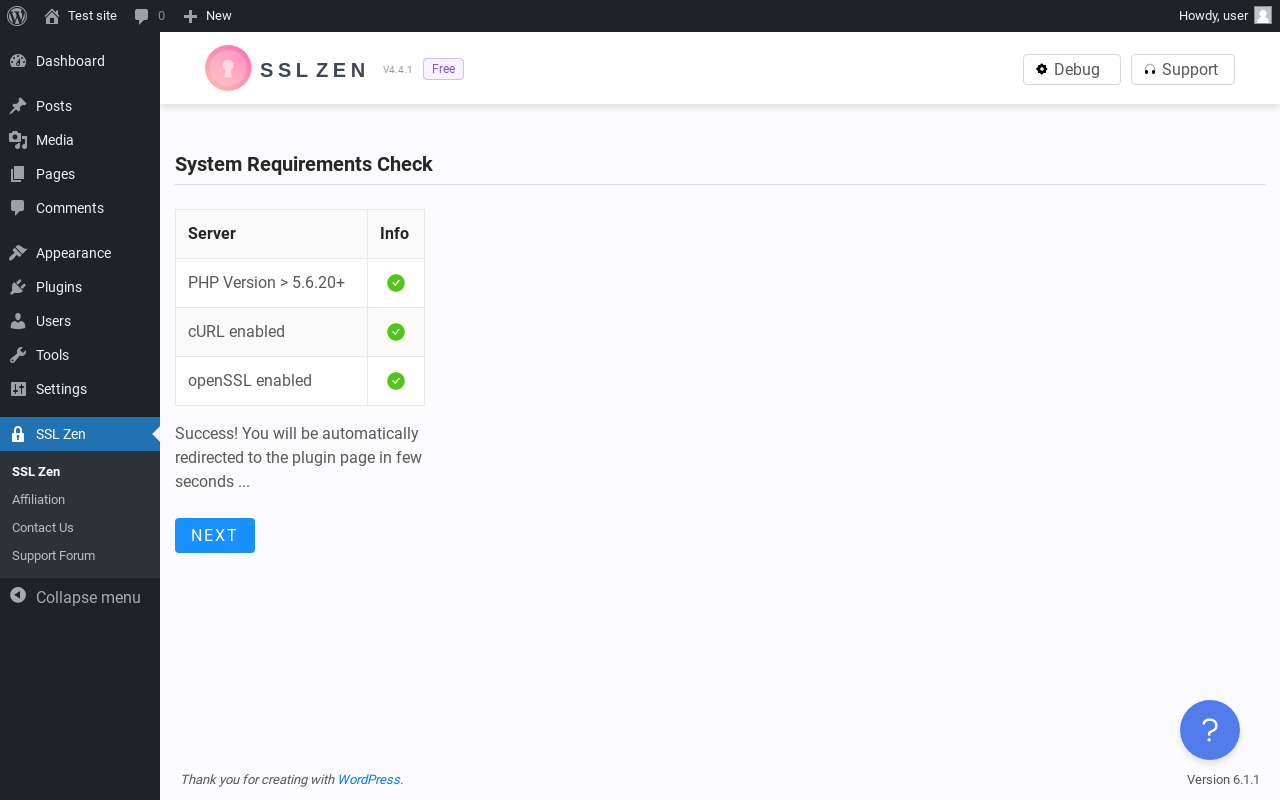
Task: Click the Info column header
Action: (x=396, y=234)
